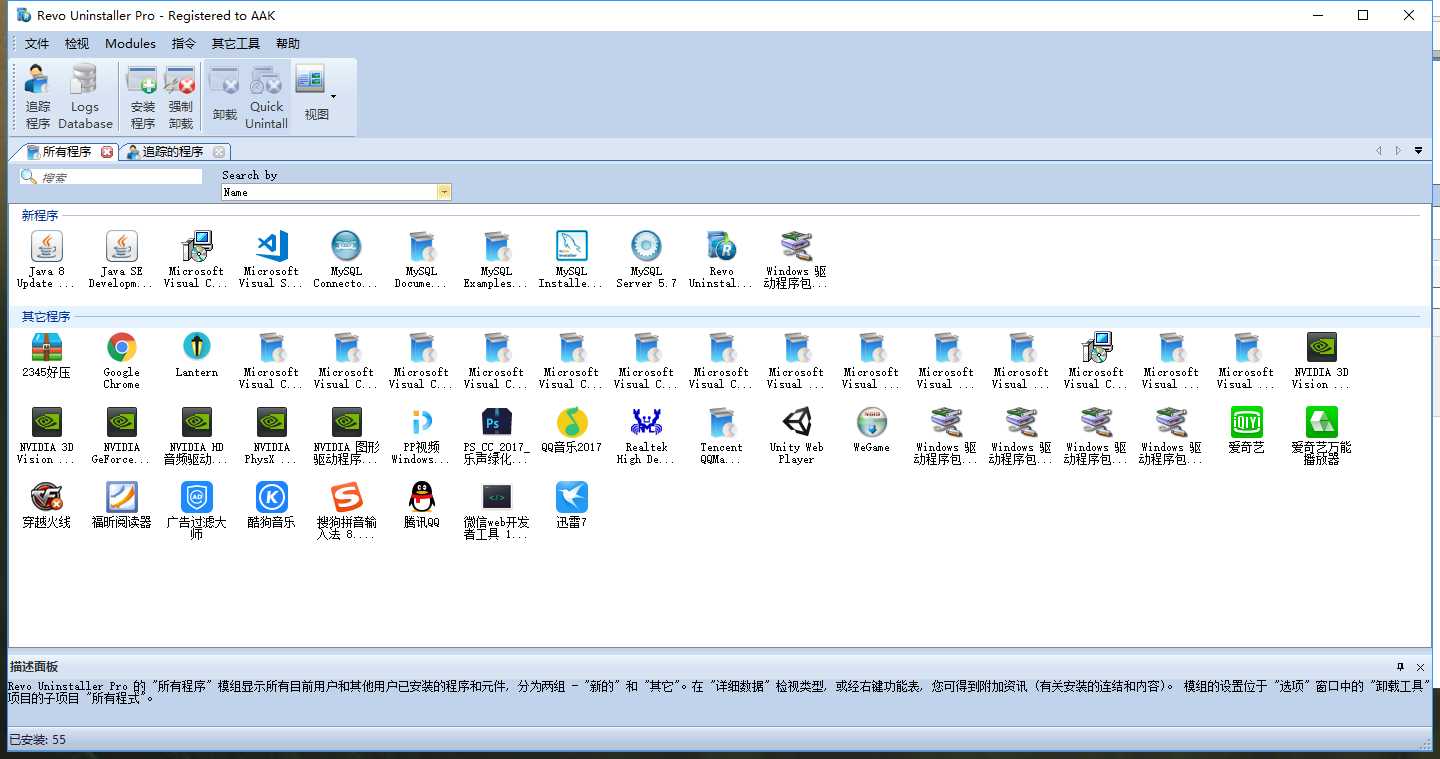This screenshot has height=759, width=1440.
Task: Close the 所有程序 tab
Action: pyautogui.click(x=107, y=152)
